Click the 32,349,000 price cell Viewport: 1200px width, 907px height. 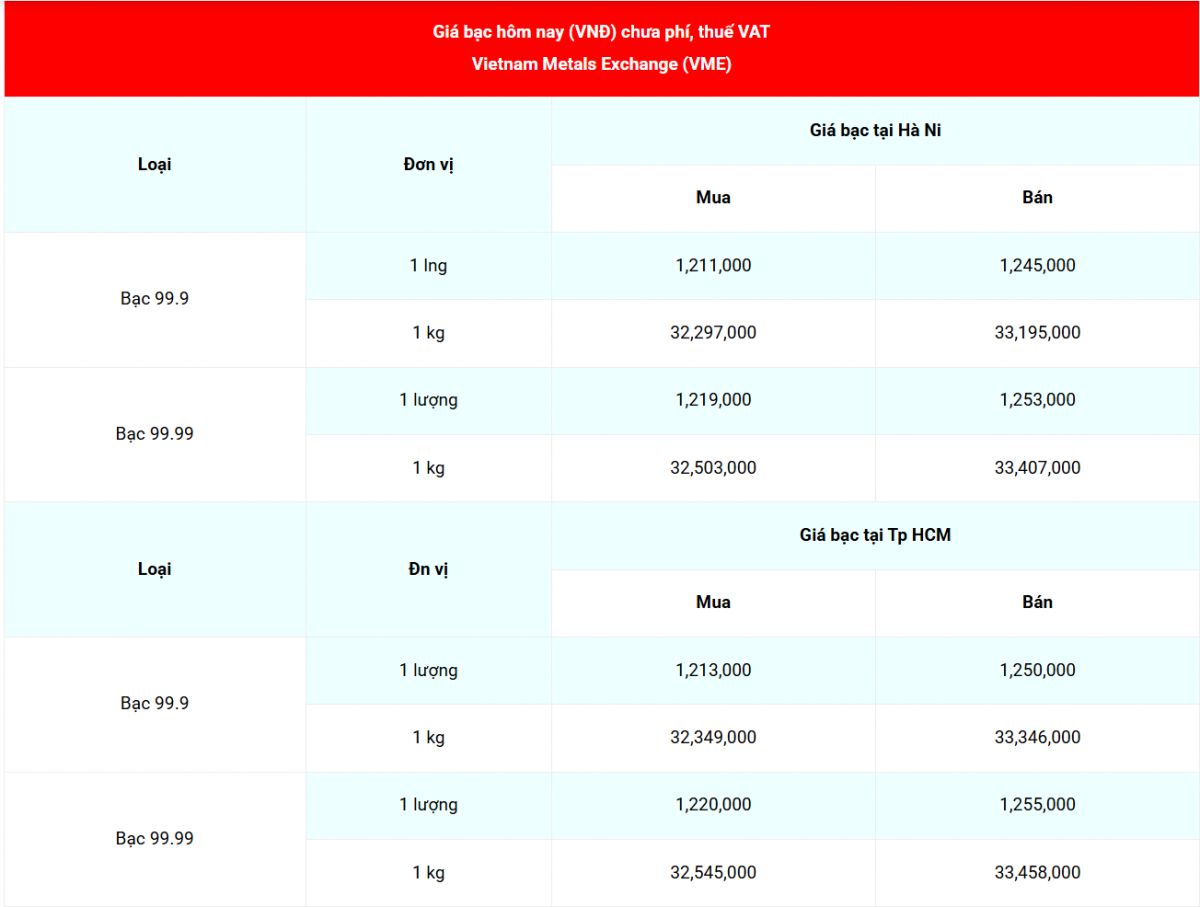pyautogui.click(x=713, y=737)
